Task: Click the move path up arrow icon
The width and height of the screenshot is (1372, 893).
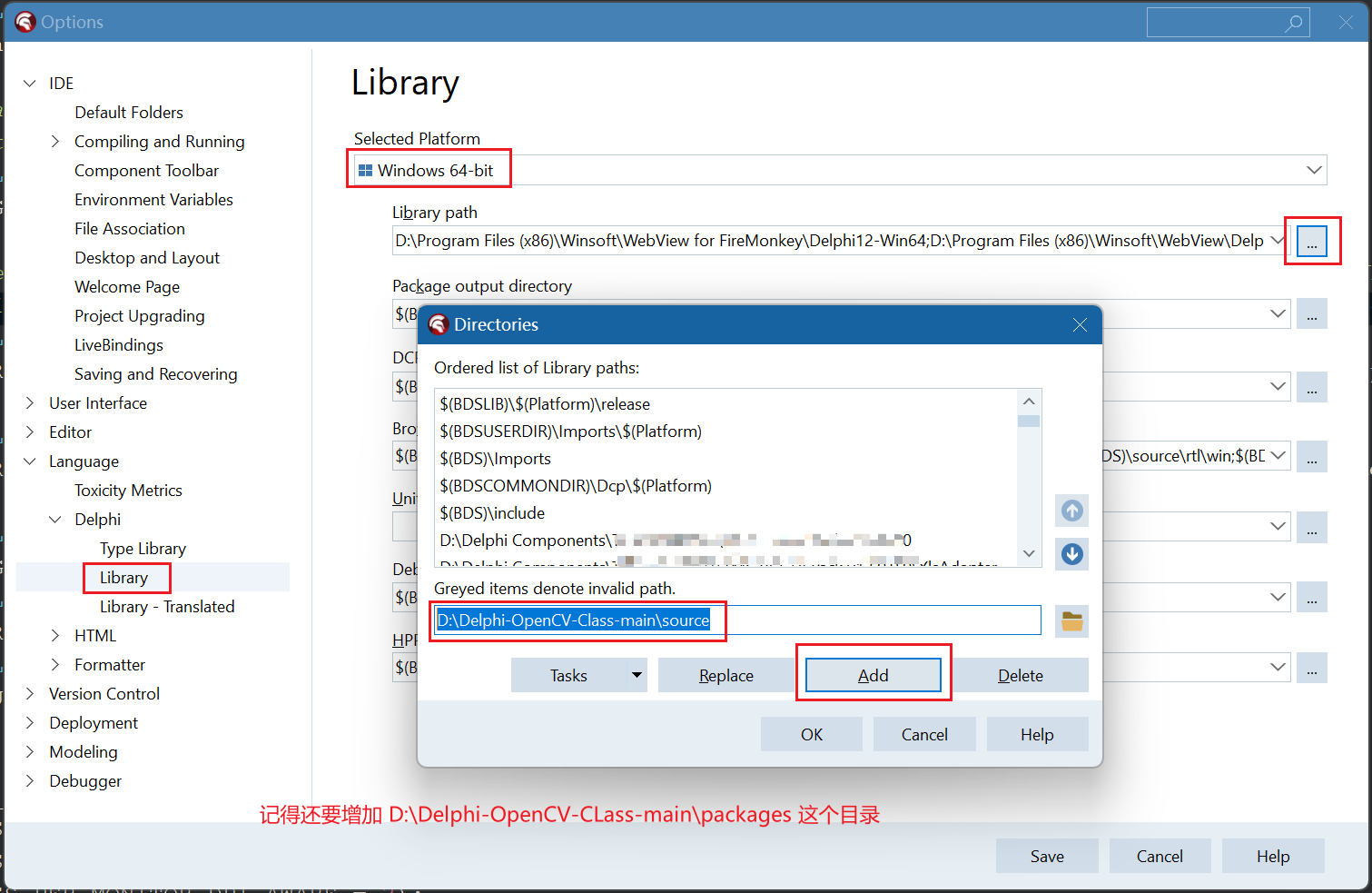Action: [x=1072, y=511]
